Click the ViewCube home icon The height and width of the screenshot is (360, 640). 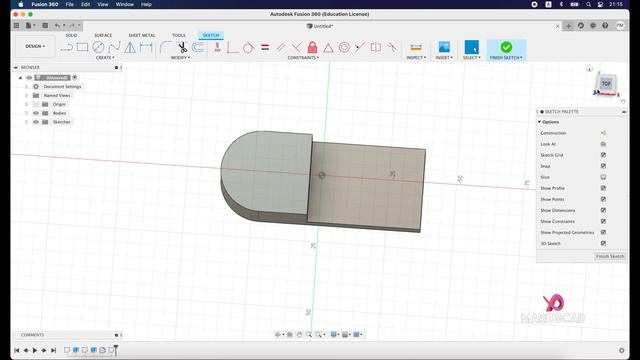(x=589, y=69)
